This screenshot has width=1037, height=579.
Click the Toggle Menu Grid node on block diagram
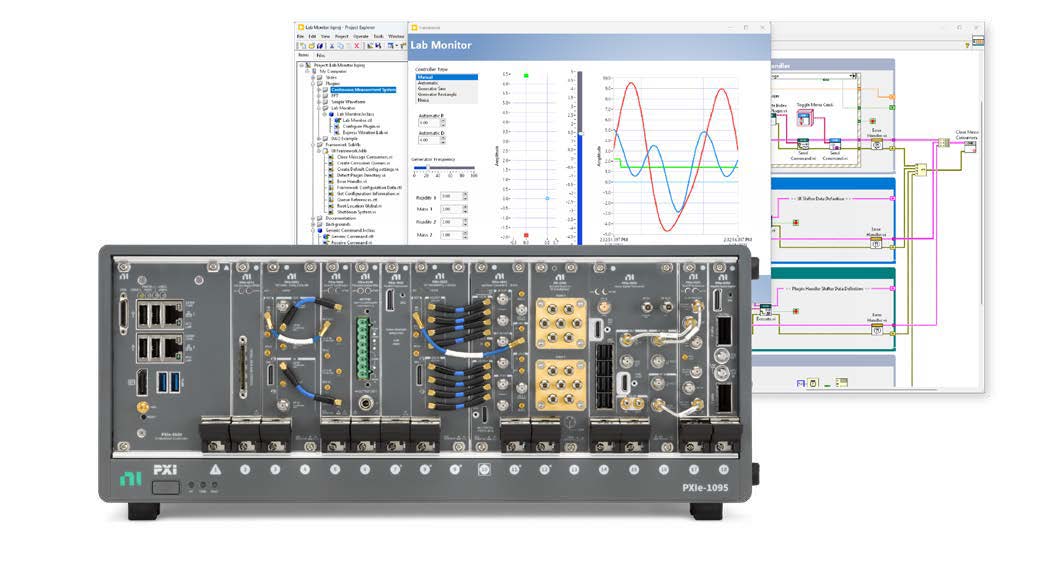tap(804, 119)
